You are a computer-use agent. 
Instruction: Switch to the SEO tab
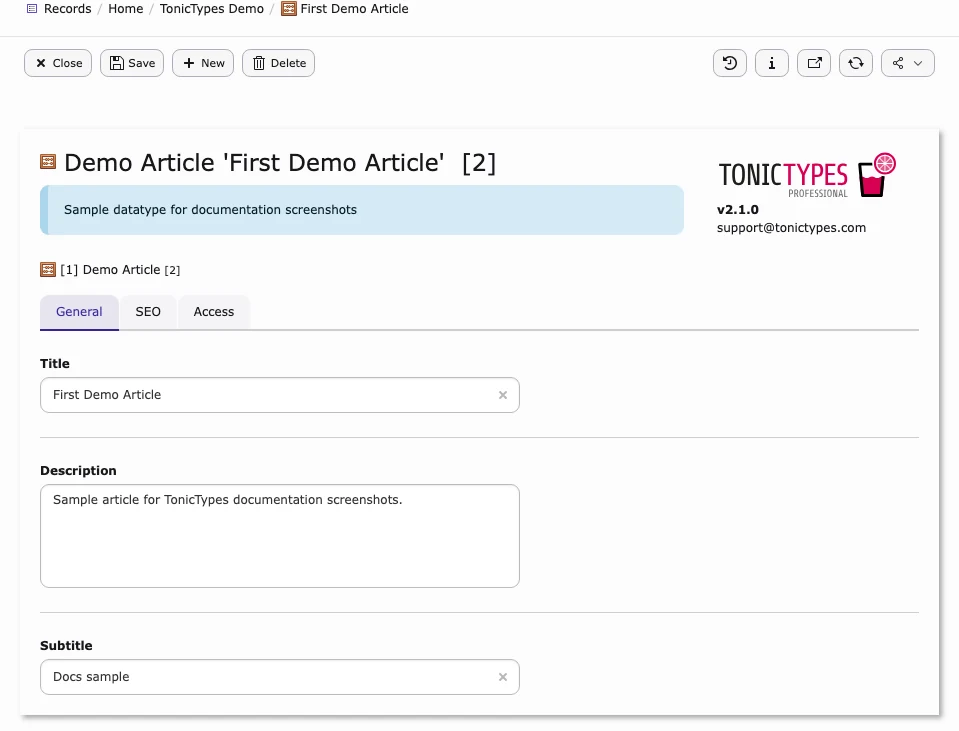tap(148, 312)
